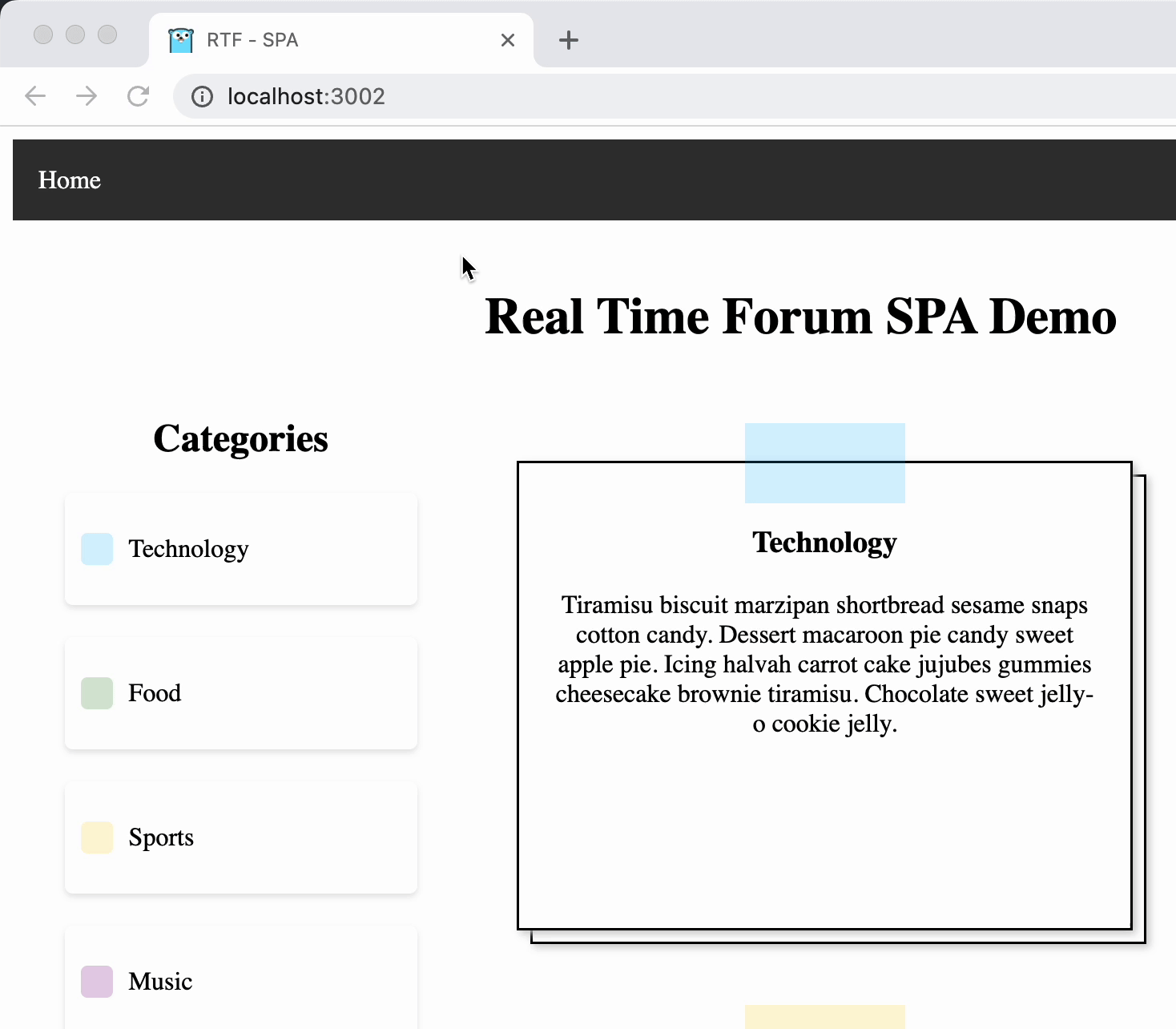Click the blue tag on the Technology post

pyautogui.click(x=825, y=463)
